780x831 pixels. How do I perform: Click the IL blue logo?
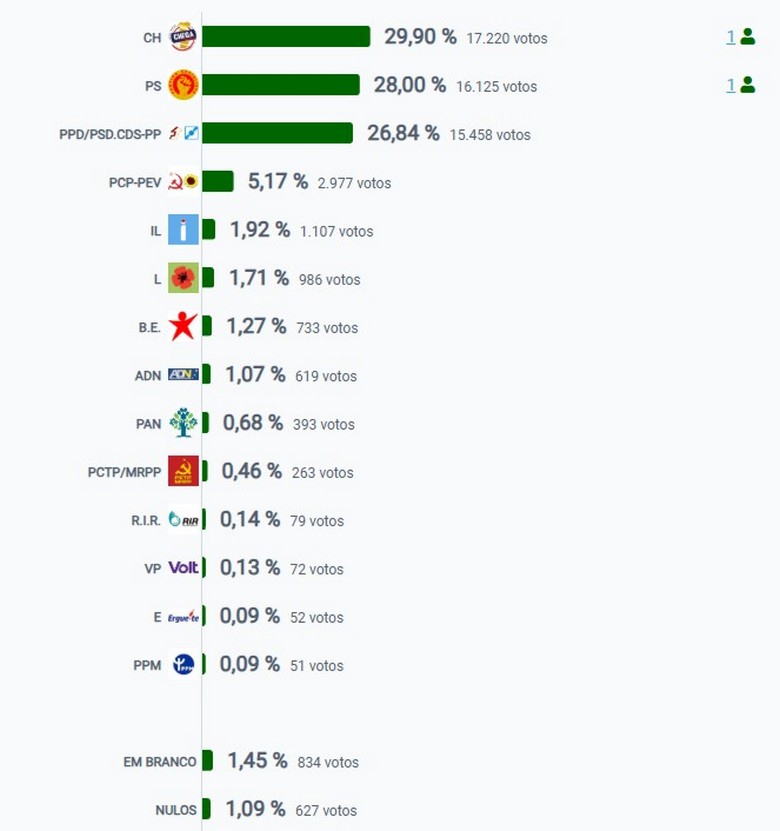click(183, 229)
